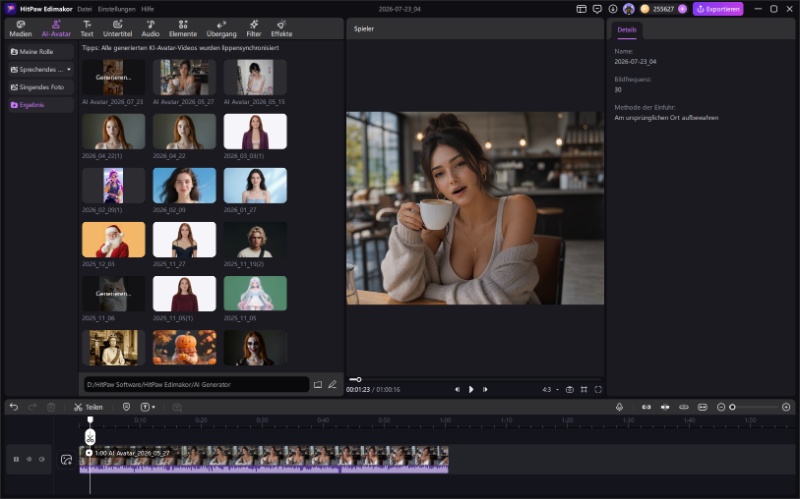The image size is (800, 499).
Task: Open the crop tool in the player
Action: pos(584,389)
